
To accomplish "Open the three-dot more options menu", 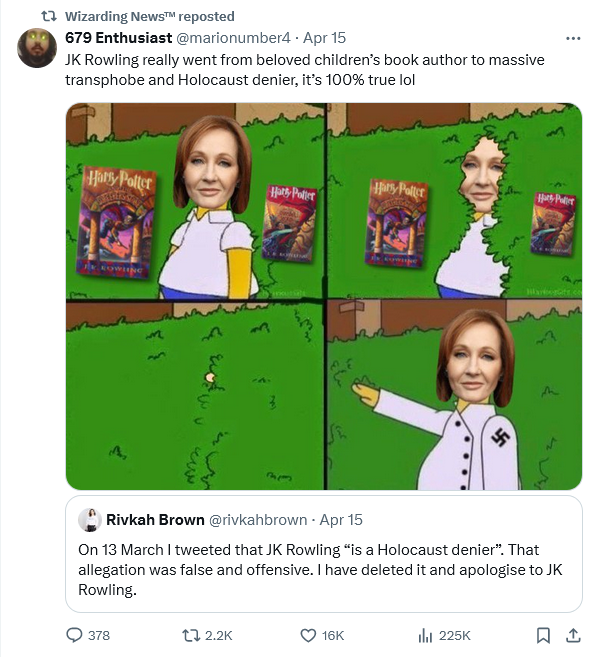I will click(573, 39).
